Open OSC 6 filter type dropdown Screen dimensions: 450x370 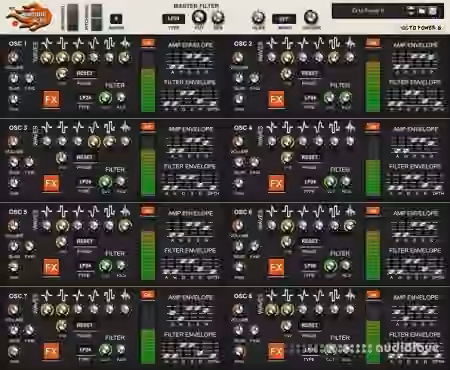(x=310, y=266)
